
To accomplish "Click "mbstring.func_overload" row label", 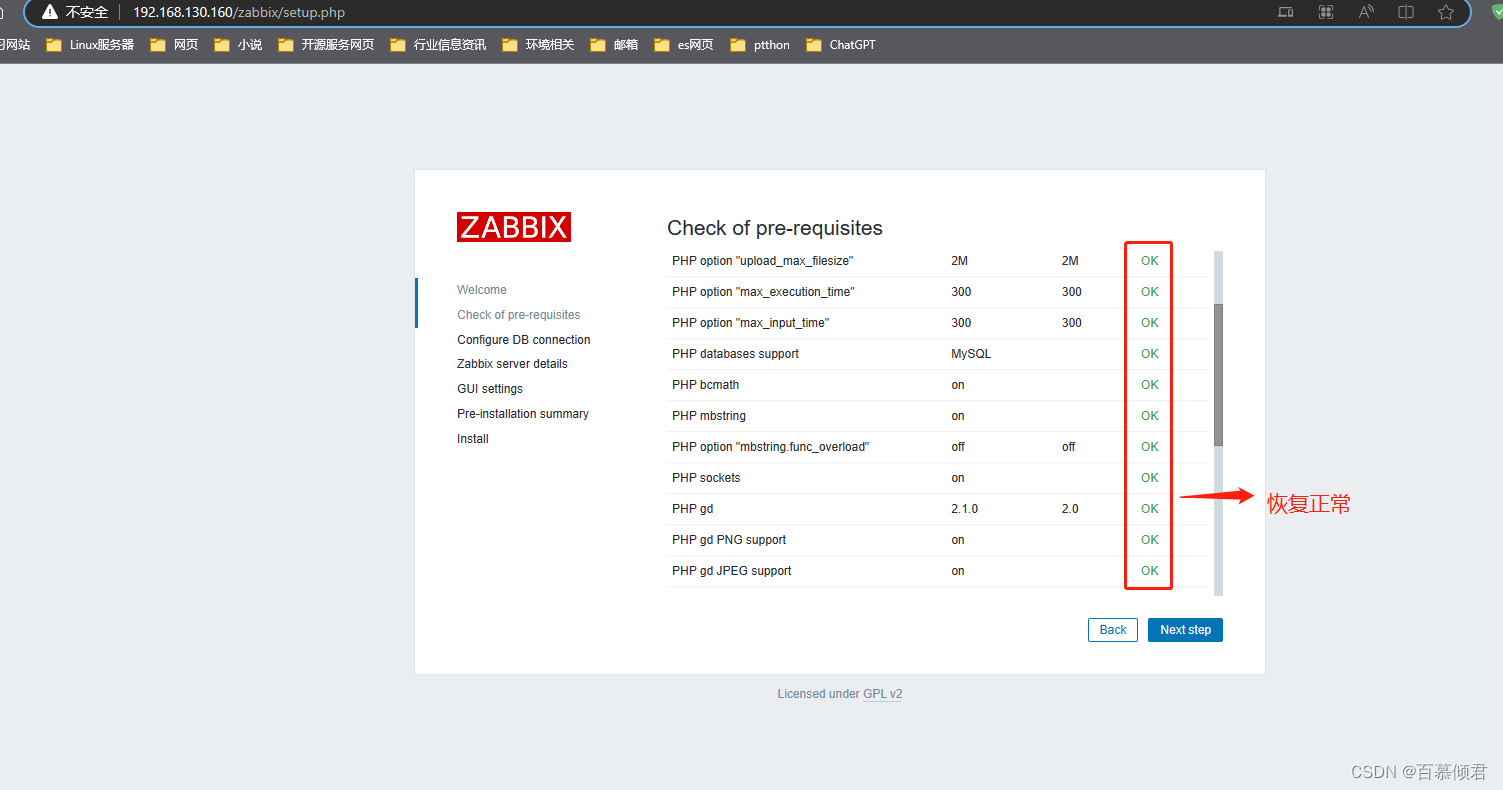I will 770,447.
